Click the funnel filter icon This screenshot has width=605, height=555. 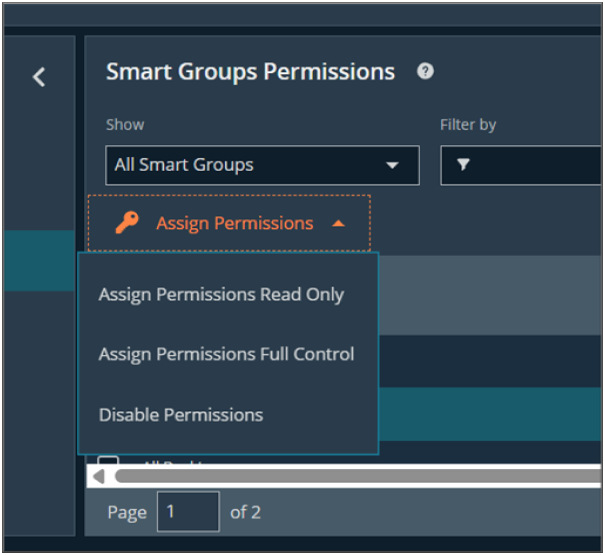point(463,165)
